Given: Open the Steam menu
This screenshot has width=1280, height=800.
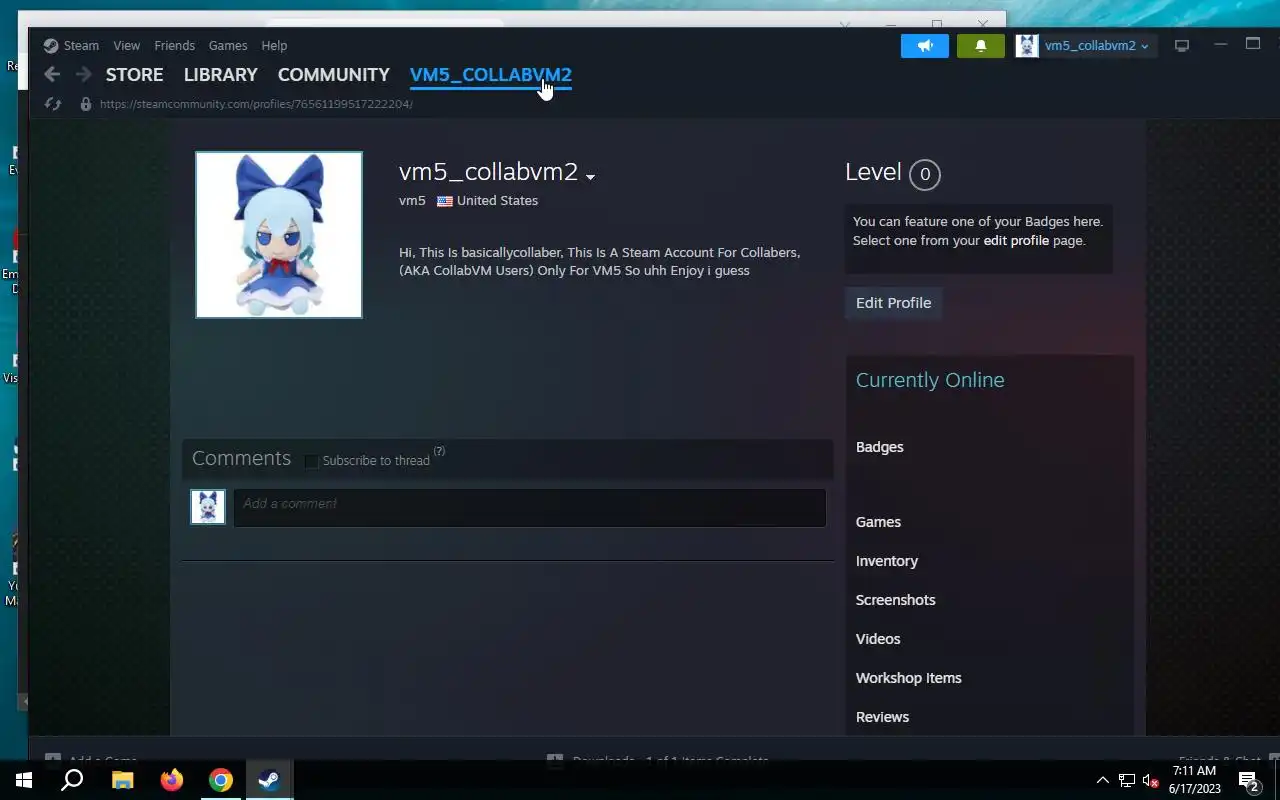Looking at the screenshot, I should pos(81,45).
